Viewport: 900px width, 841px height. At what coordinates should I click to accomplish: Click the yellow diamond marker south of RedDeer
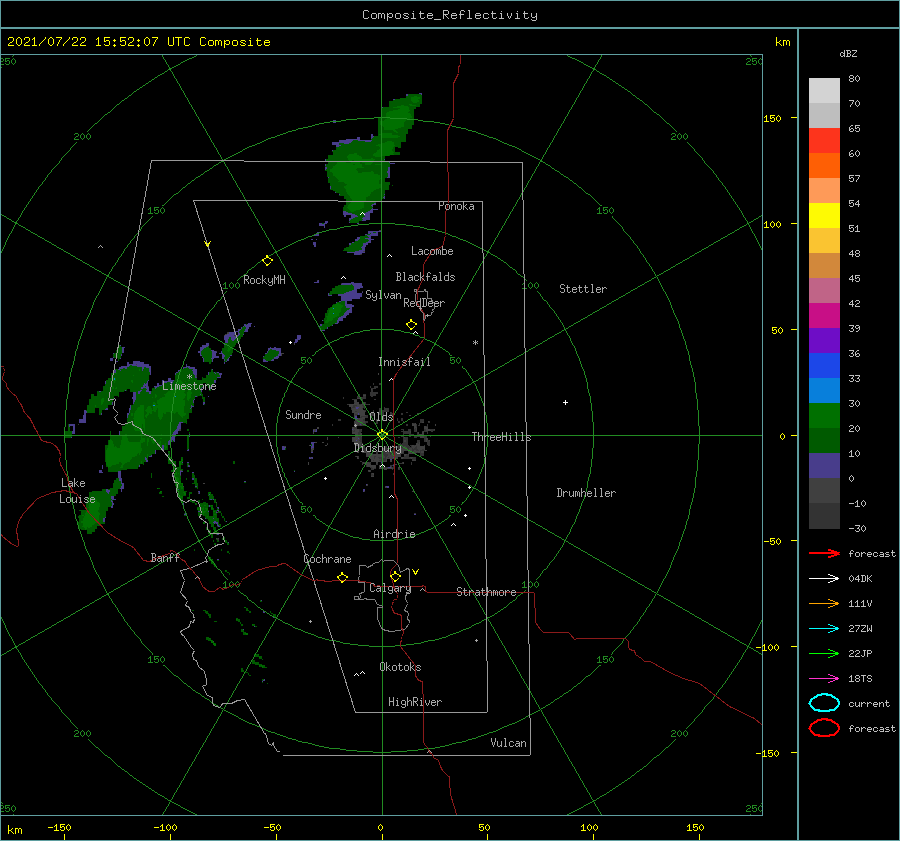[411, 324]
